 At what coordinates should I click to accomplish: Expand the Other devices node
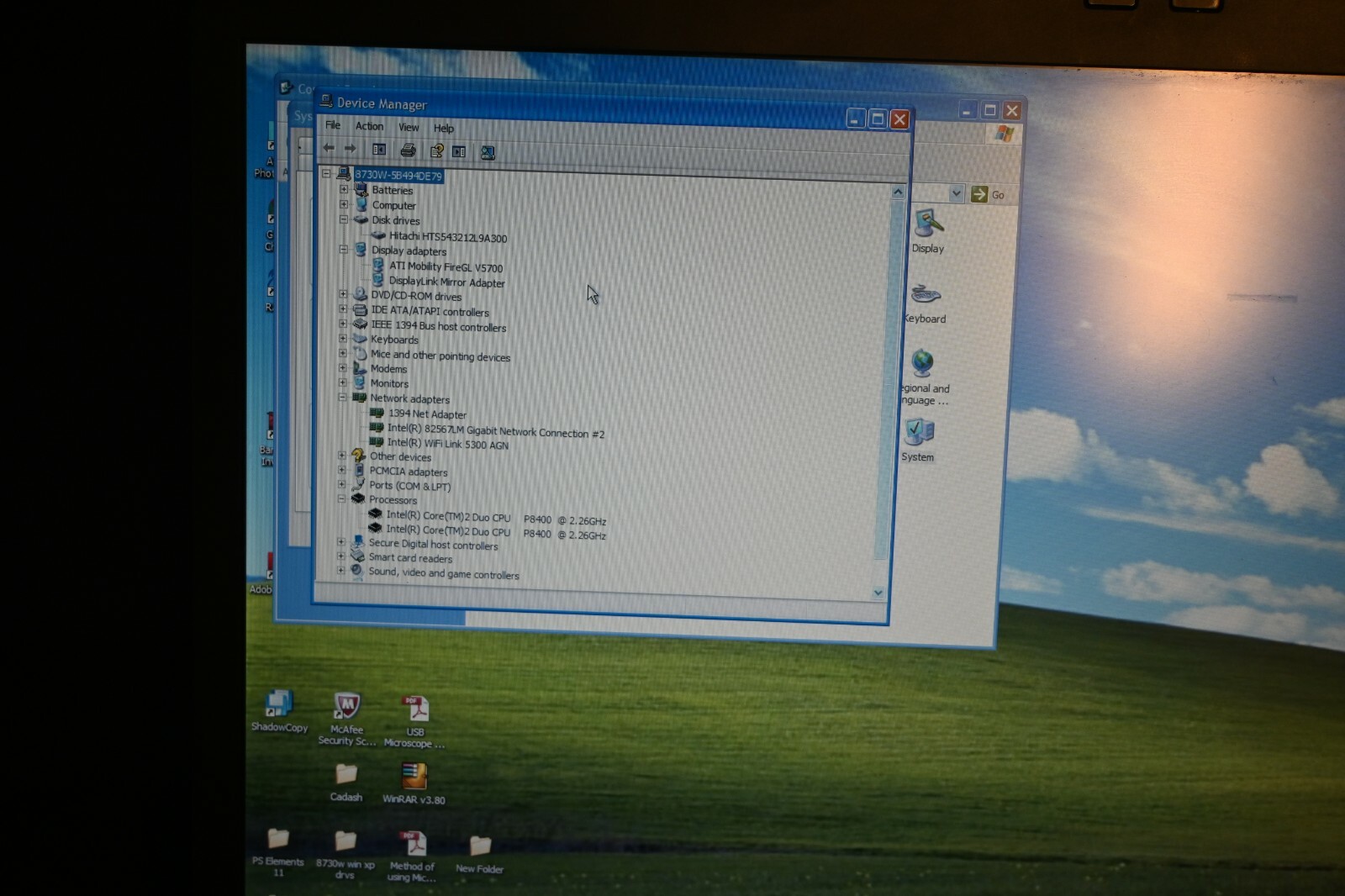(342, 456)
